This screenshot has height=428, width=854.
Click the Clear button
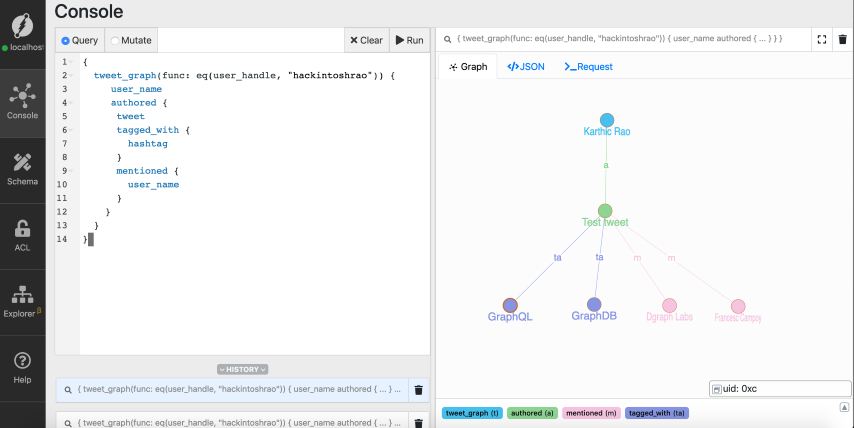coord(365,40)
